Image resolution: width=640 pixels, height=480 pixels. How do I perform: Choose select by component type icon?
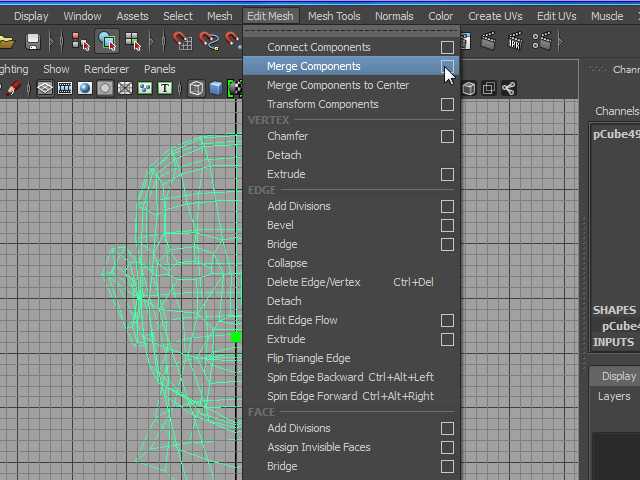pos(133,41)
